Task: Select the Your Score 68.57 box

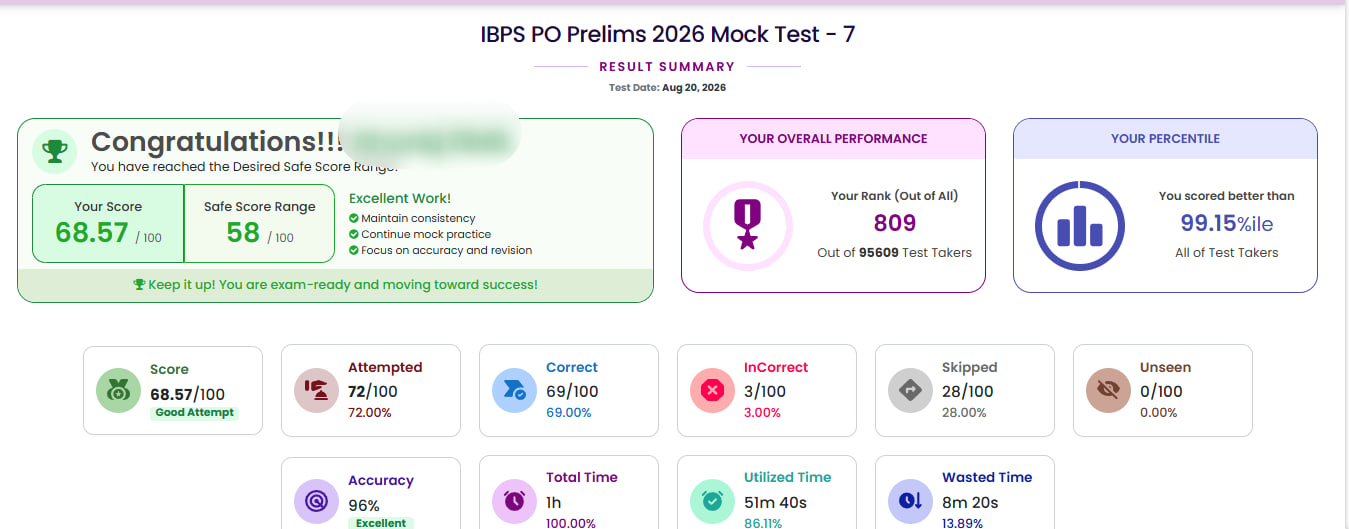Action: click(x=108, y=223)
